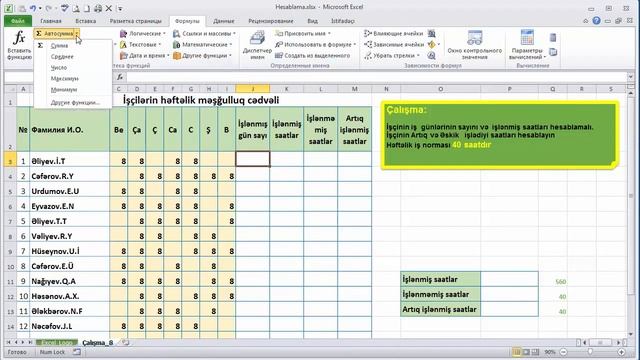Screen dimensions: 640x360
Task: Click the Undo icon in quick access
Action: tap(33, 8)
